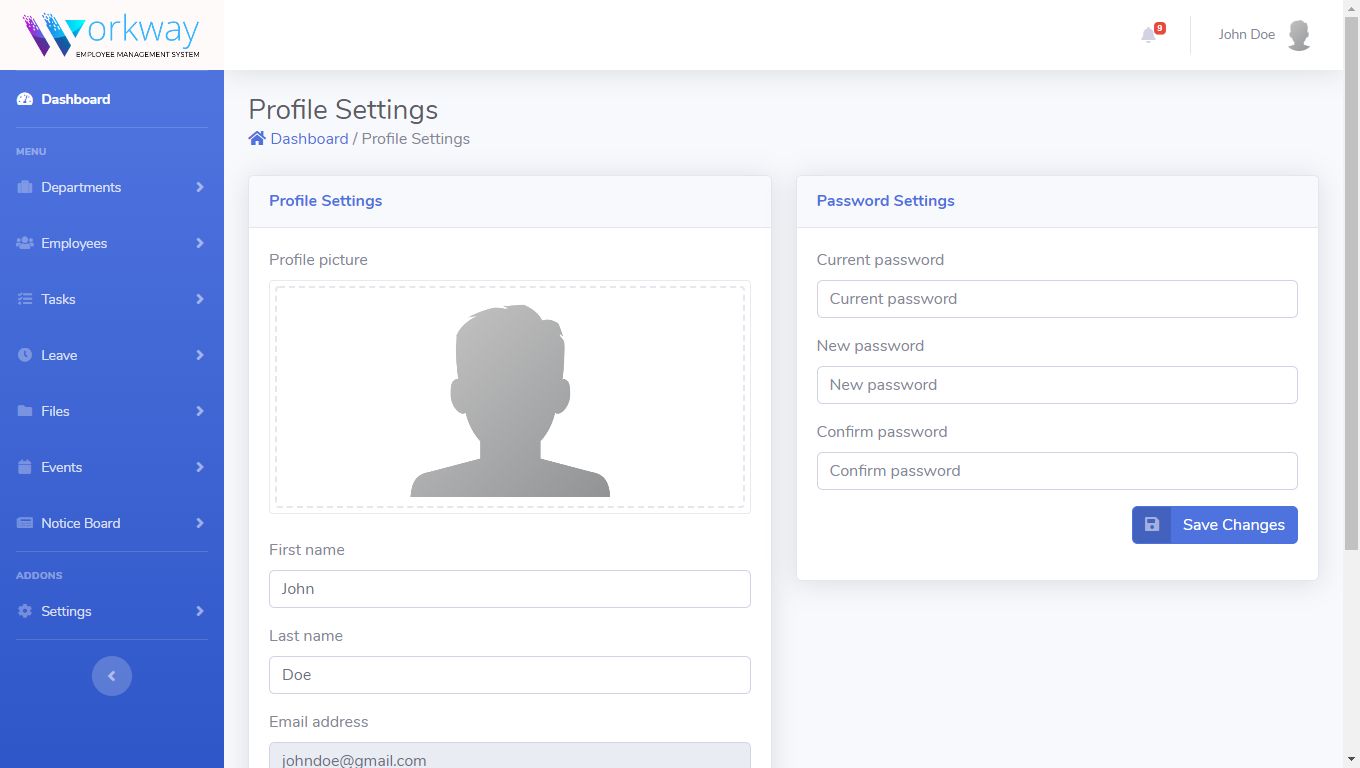
Task: Expand the Notice Board submenu chevron
Action: click(200, 523)
